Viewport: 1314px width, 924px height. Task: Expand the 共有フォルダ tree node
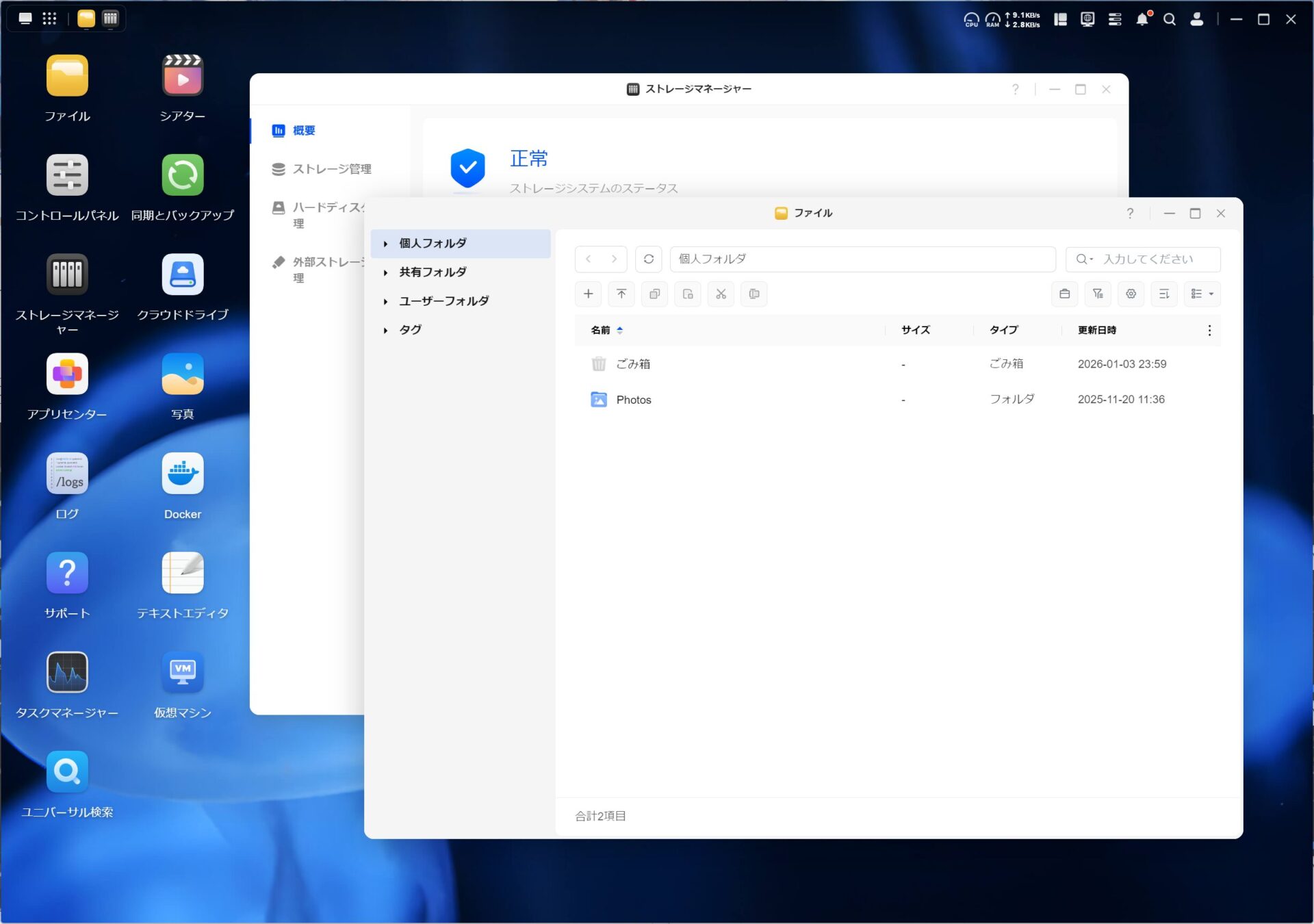[x=386, y=272]
